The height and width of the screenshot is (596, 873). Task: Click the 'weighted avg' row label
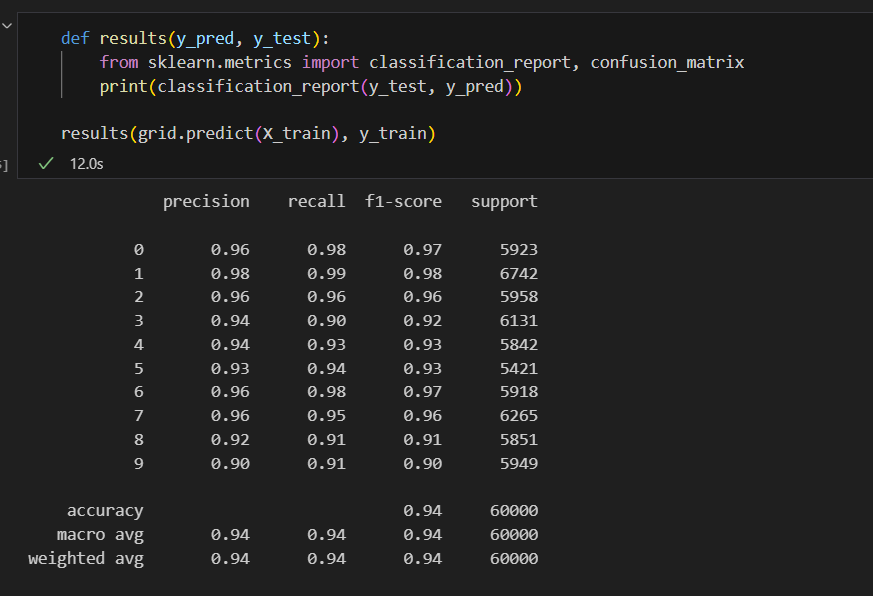pyautogui.click(x=86, y=559)
